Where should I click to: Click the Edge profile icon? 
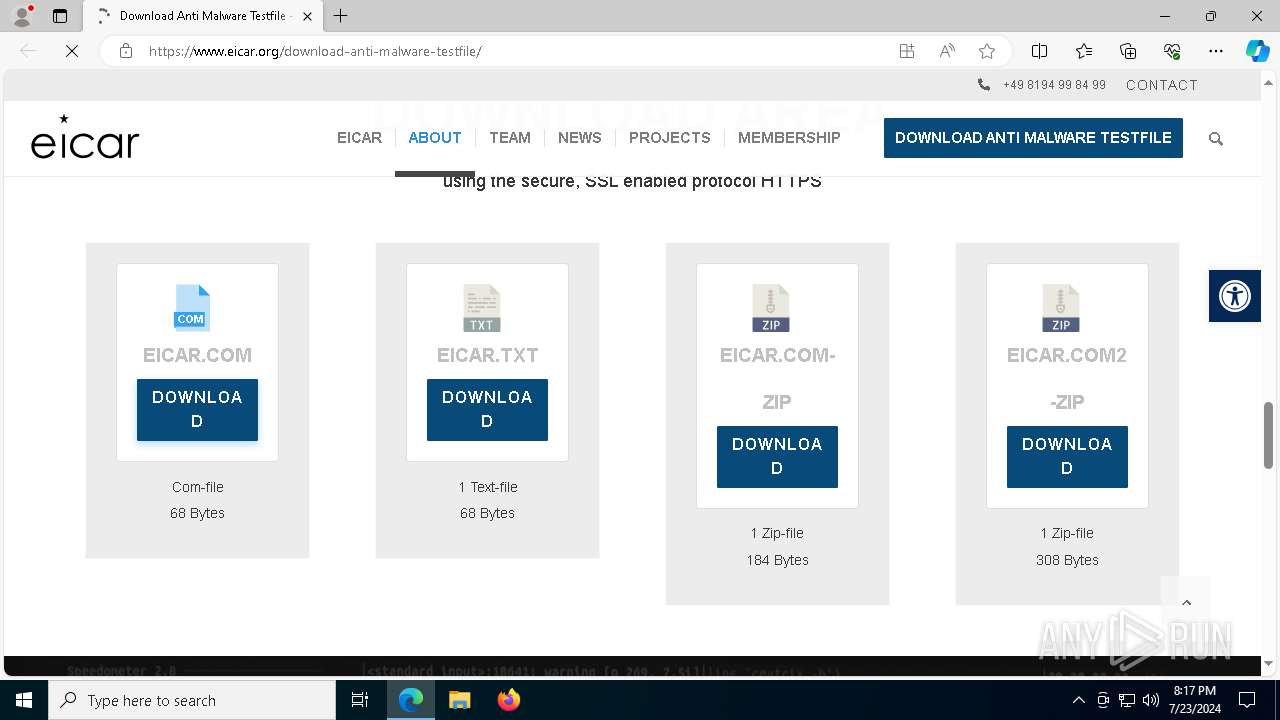tap(22, 16)
